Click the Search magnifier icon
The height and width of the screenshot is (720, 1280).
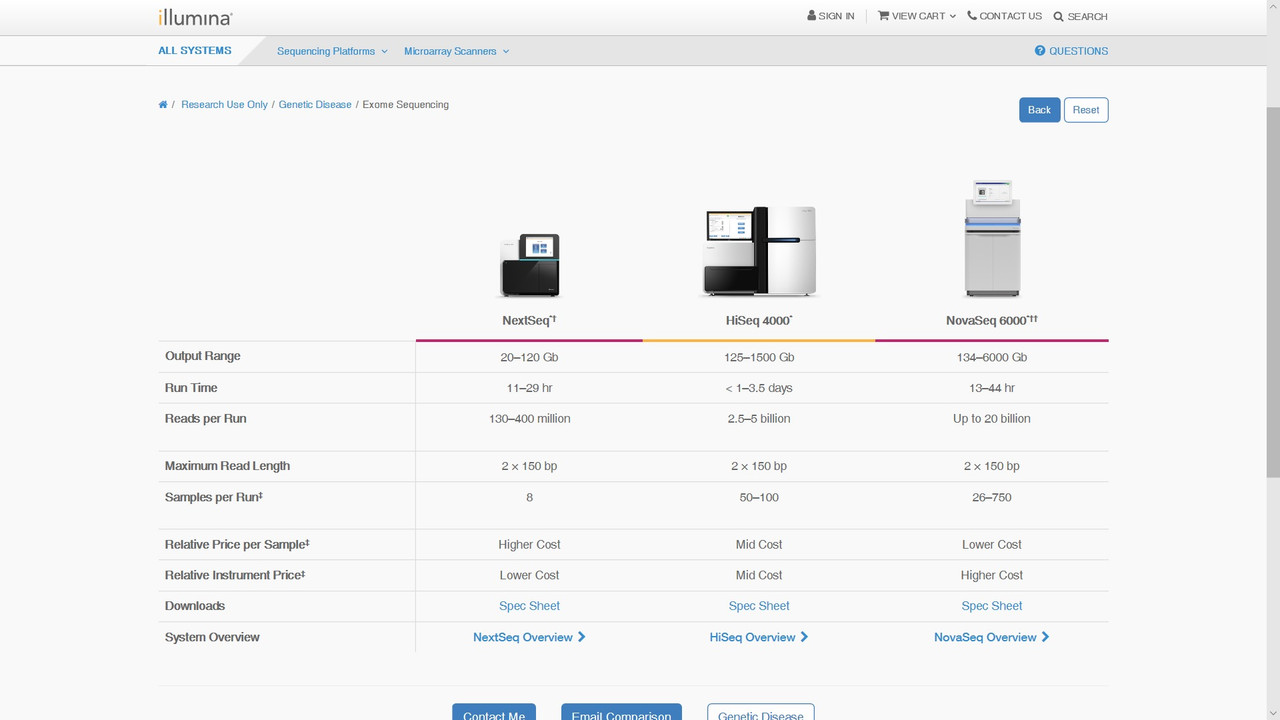coord(1058,17)
